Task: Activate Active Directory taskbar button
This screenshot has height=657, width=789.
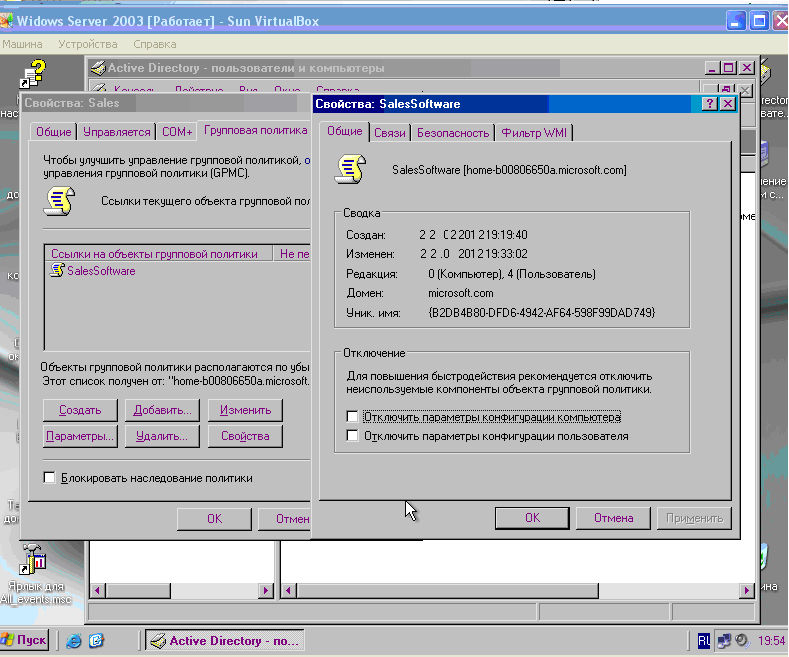Action: (224, 640)
